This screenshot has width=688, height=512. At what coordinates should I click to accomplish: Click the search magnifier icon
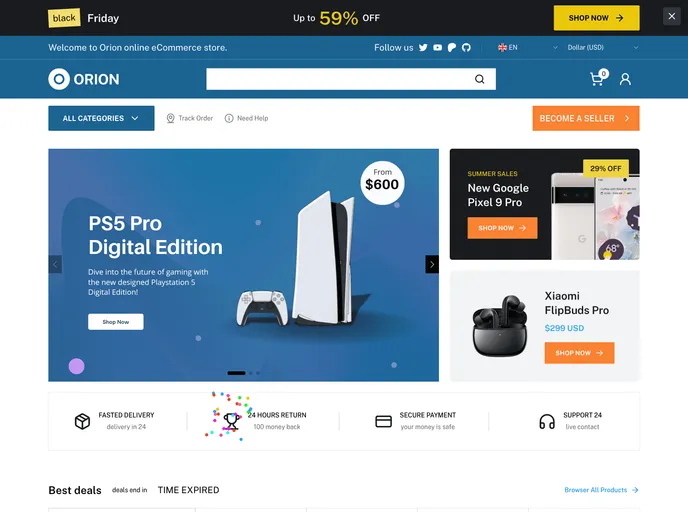[x=480, y=79]
